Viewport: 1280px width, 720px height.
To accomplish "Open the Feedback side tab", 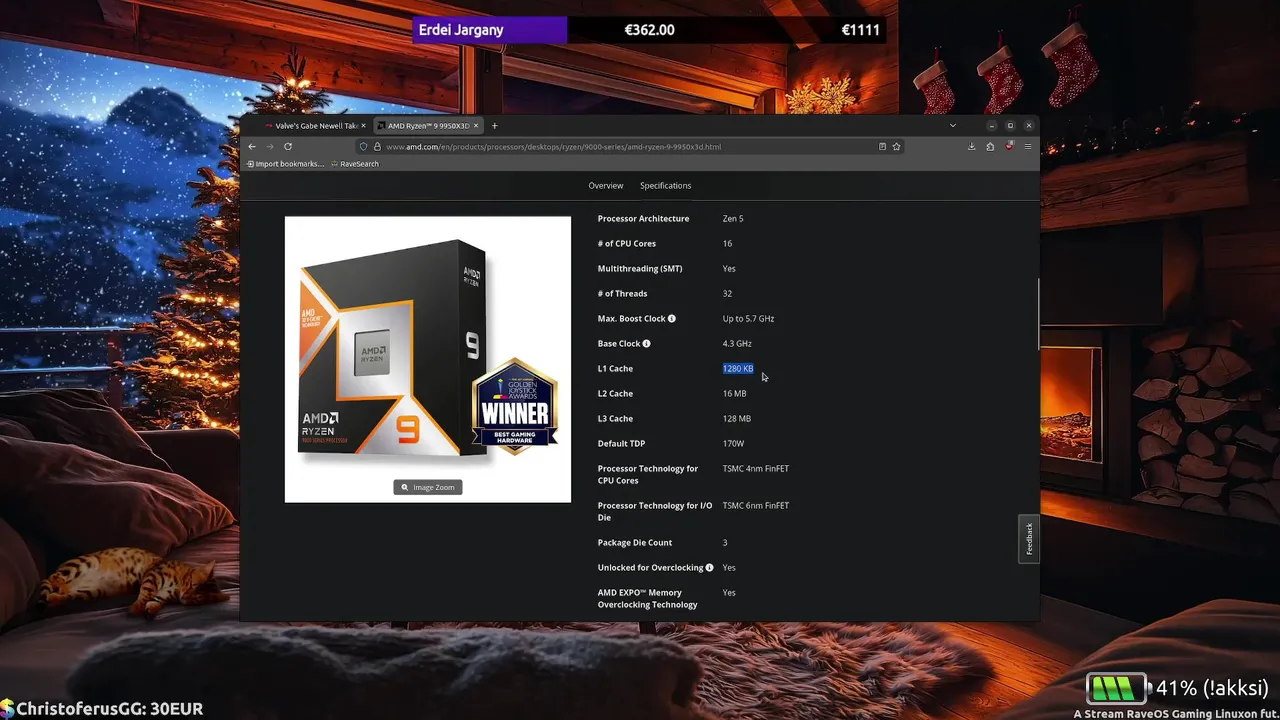I will pos(1029,539).
